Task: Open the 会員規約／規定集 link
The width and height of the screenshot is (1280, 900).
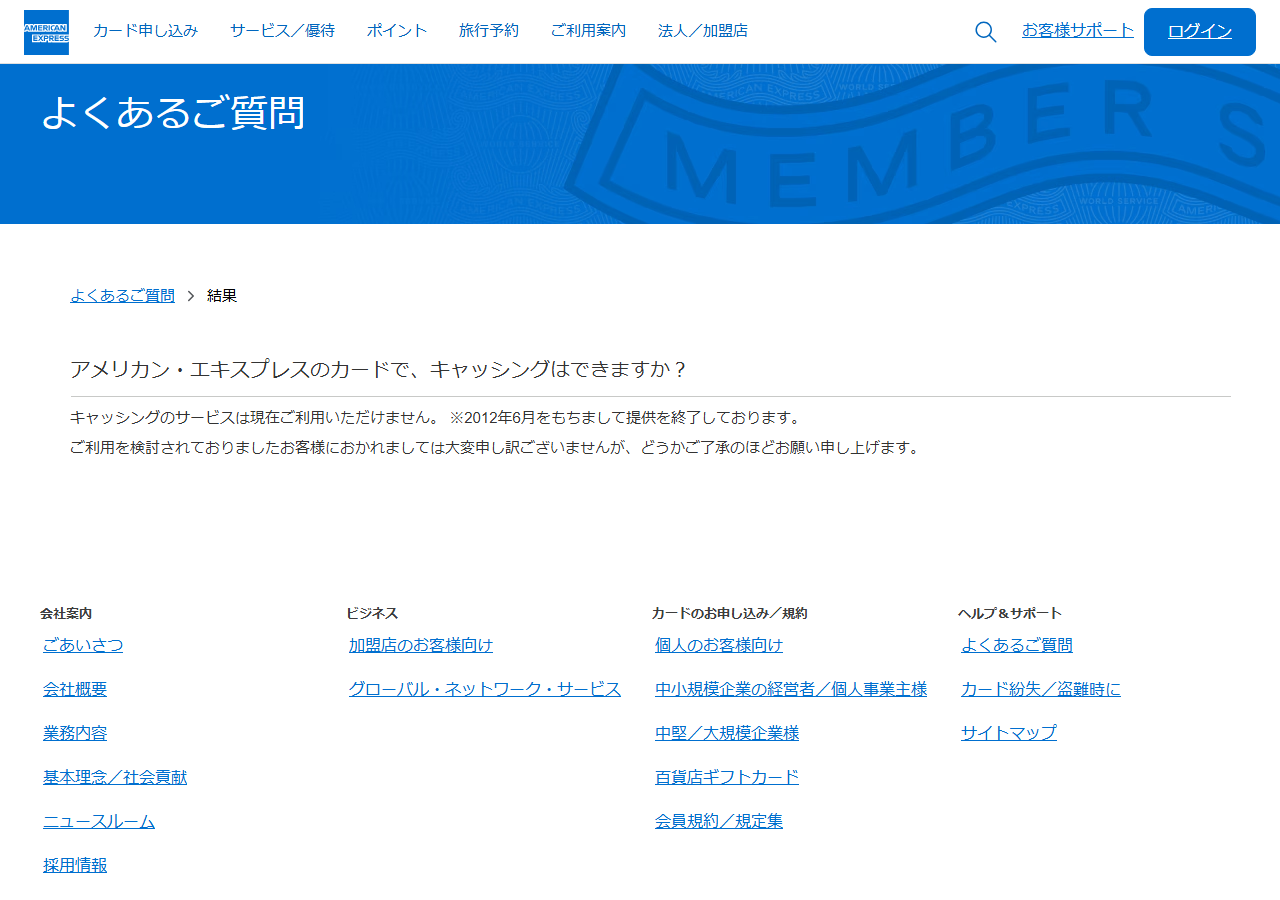Action: tap(719, 821)
